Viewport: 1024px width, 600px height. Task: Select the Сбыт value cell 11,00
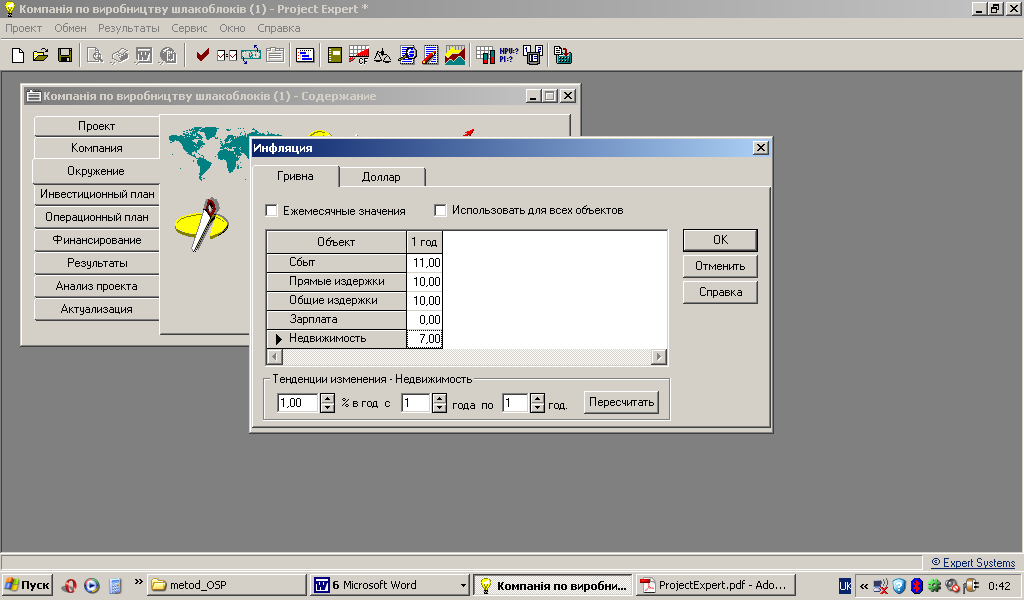425,262
